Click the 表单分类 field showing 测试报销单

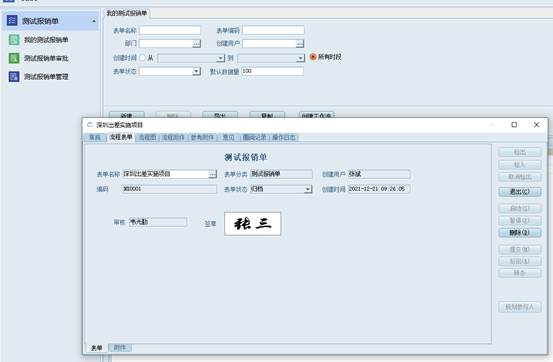(281, 174)
